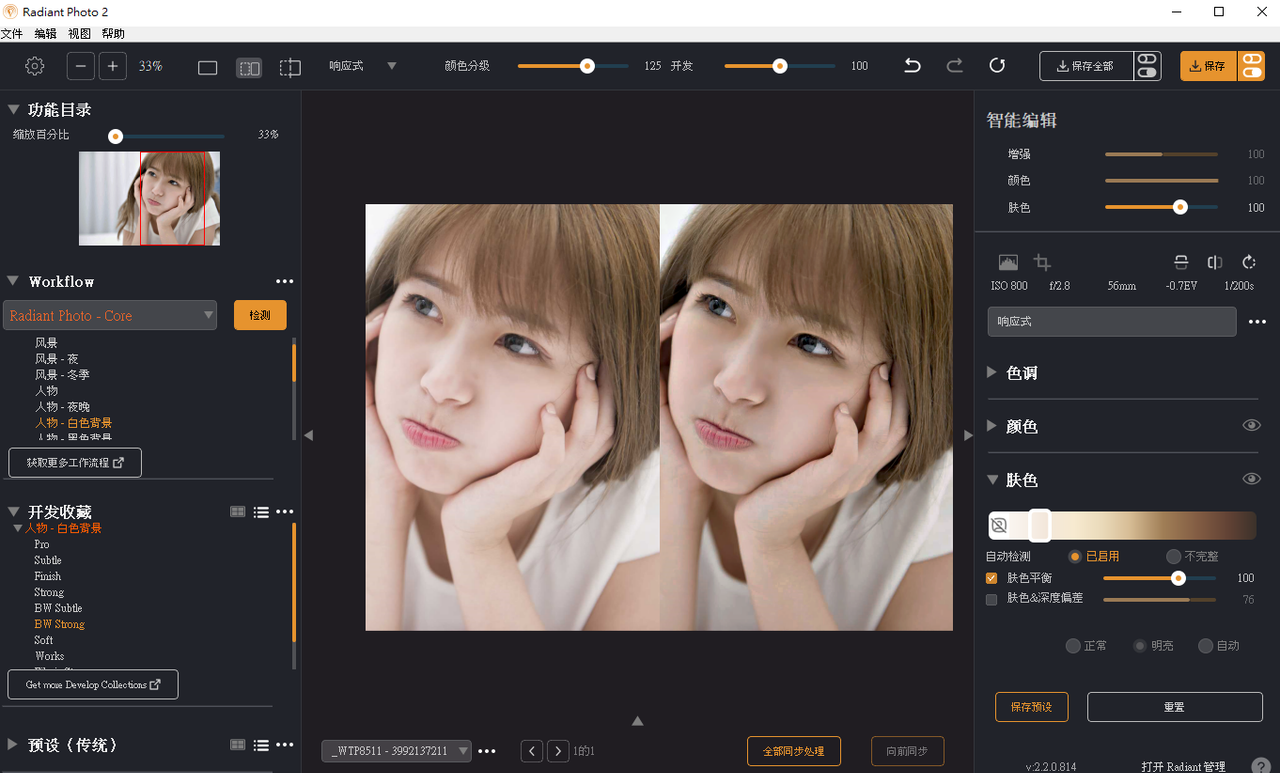Expand the 预设（传统）section
Screen dimensions: 1280x773
coord(14,745)
